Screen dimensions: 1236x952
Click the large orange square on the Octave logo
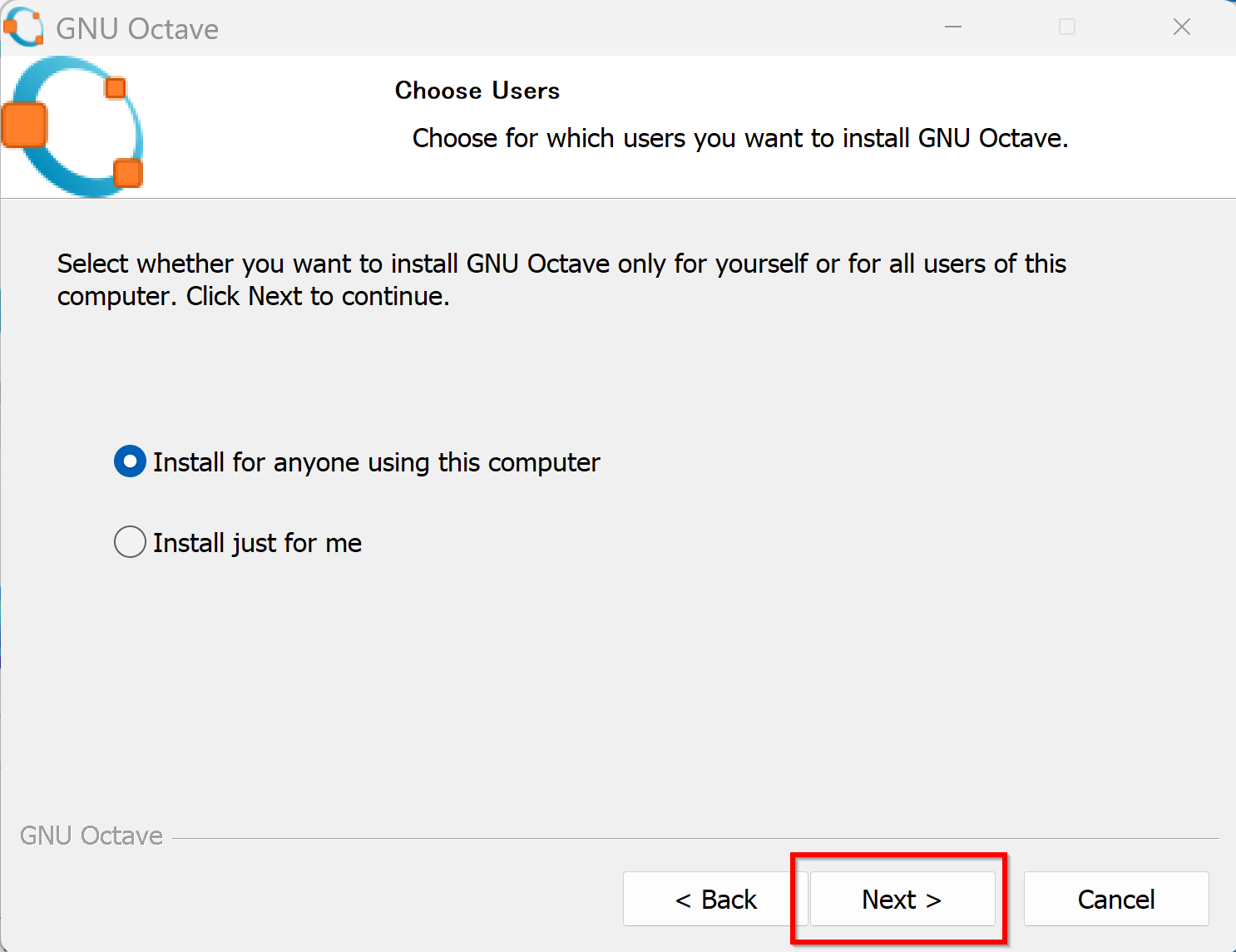[24, 125]
